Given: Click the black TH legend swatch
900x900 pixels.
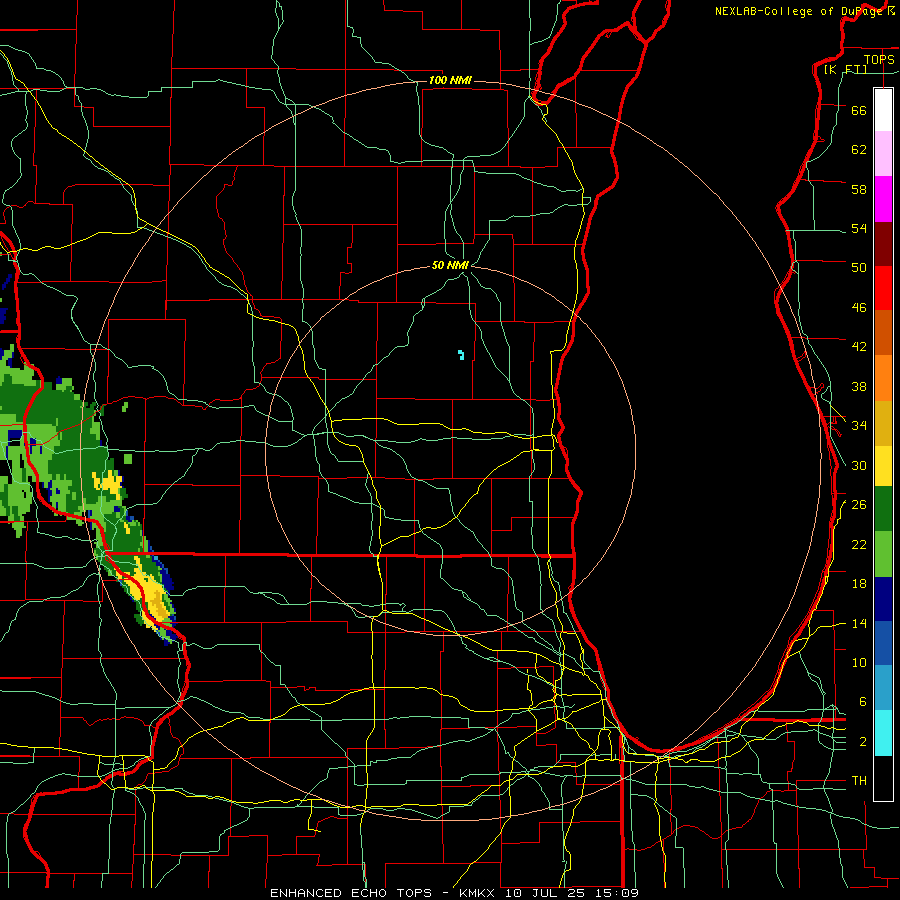Looking at the screenshot, I should tap(883, 778).
